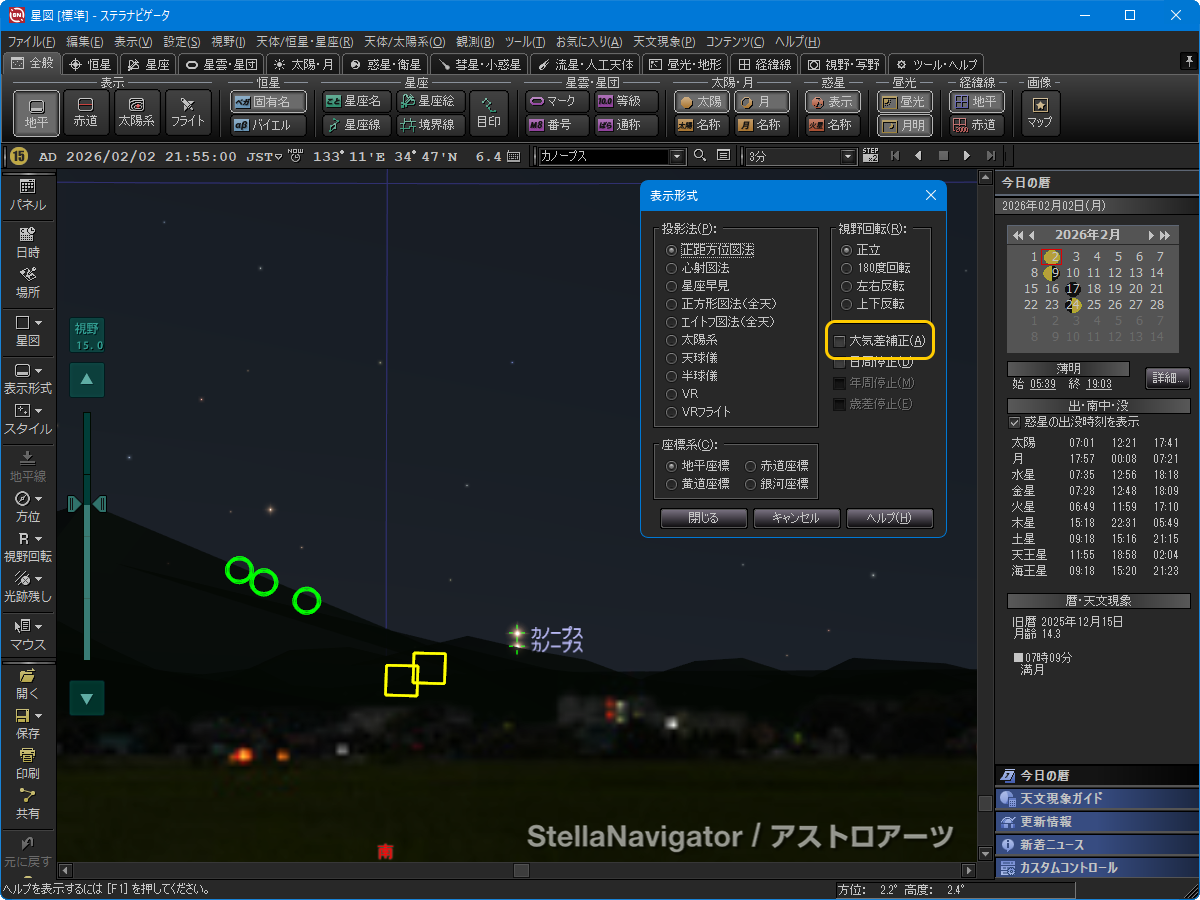Click the 場所 location icon in sidebar

(x=28, y=282)
